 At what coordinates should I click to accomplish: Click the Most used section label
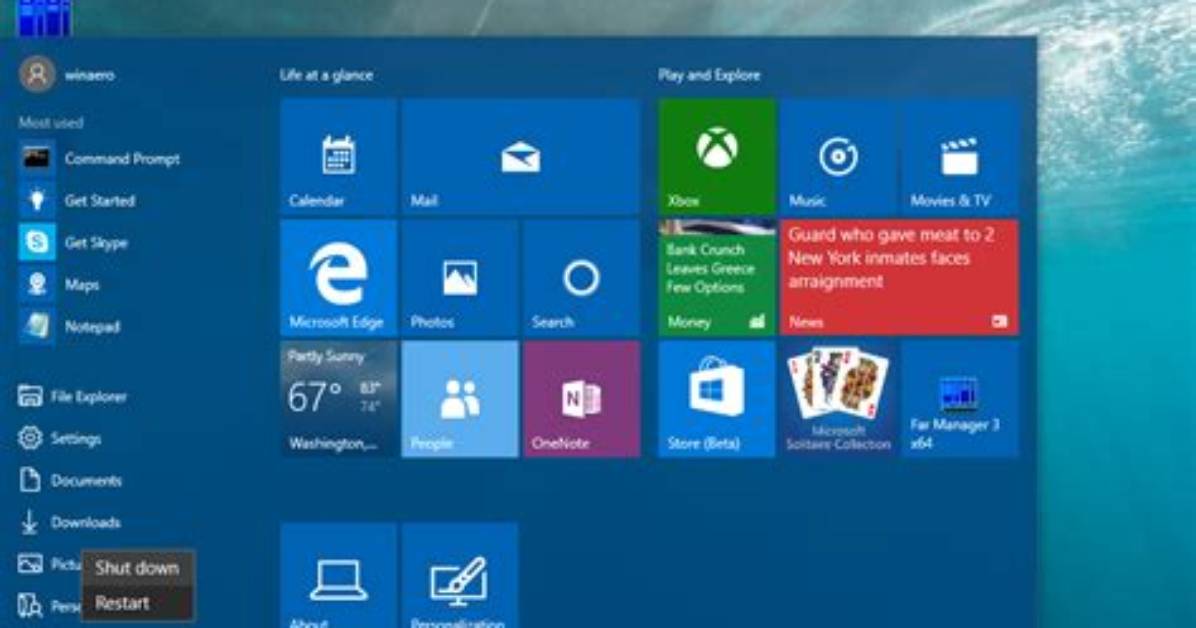51,122
